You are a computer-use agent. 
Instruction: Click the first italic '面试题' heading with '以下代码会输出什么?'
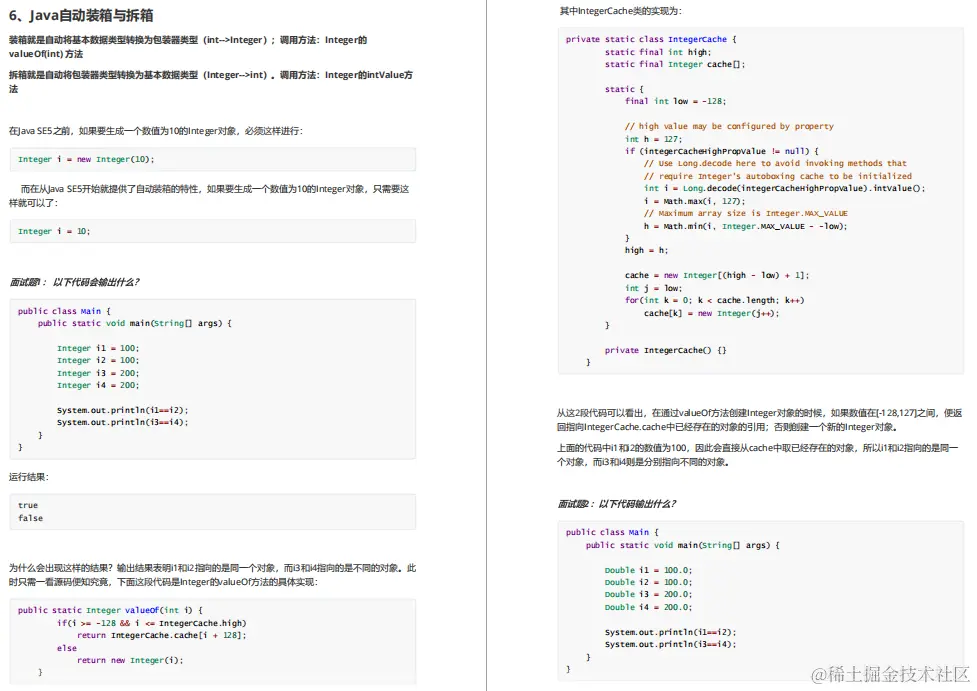coord(74,282)
